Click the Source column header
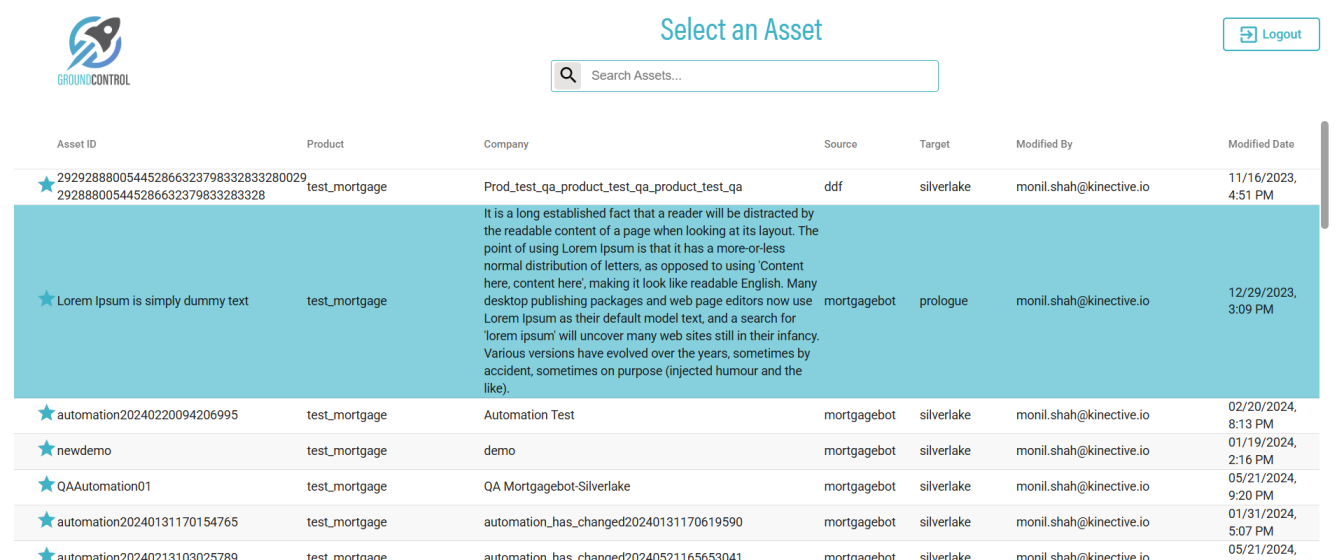 pos(840,144)
